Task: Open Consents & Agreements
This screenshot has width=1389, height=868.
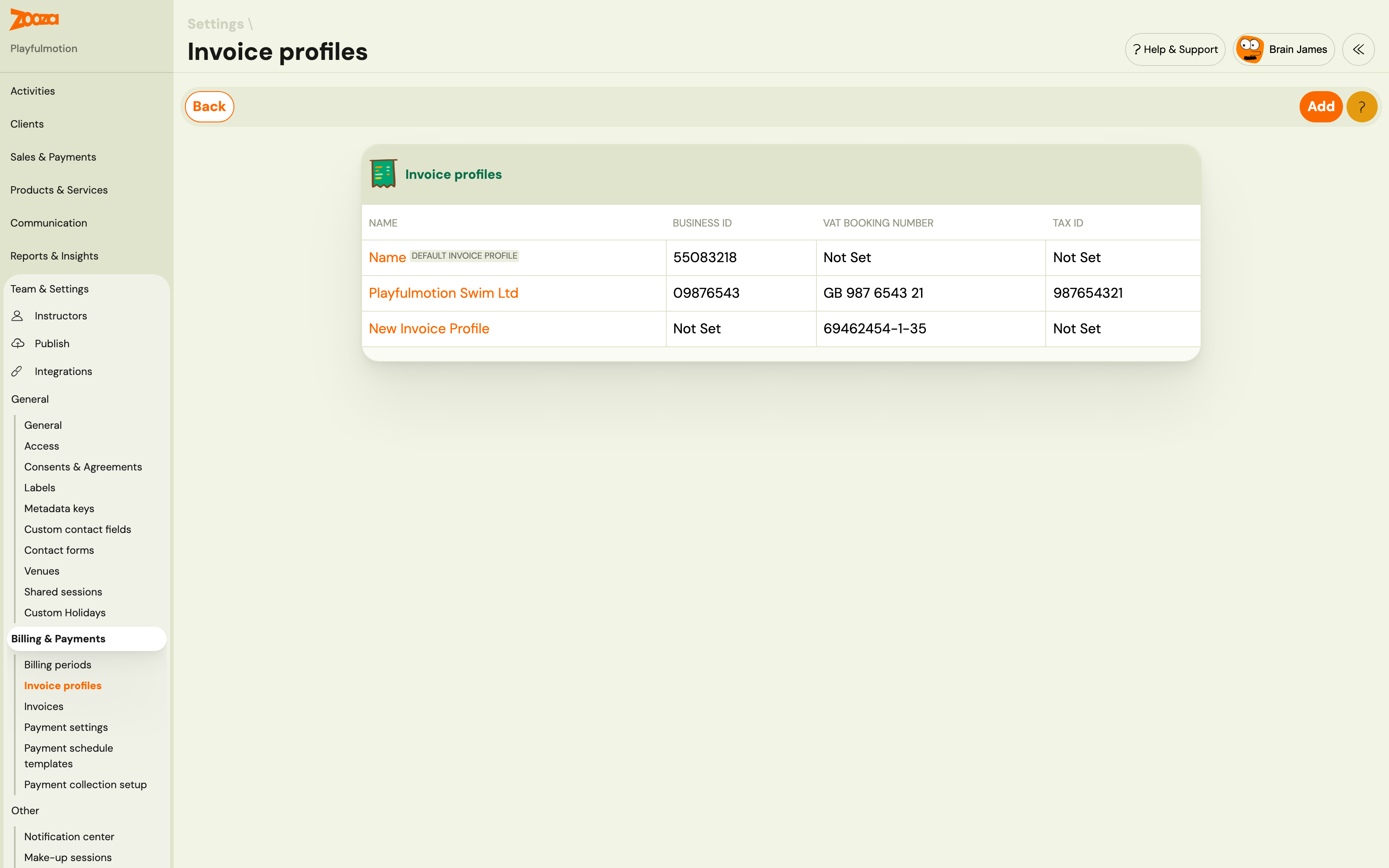Action: (83, 467)
